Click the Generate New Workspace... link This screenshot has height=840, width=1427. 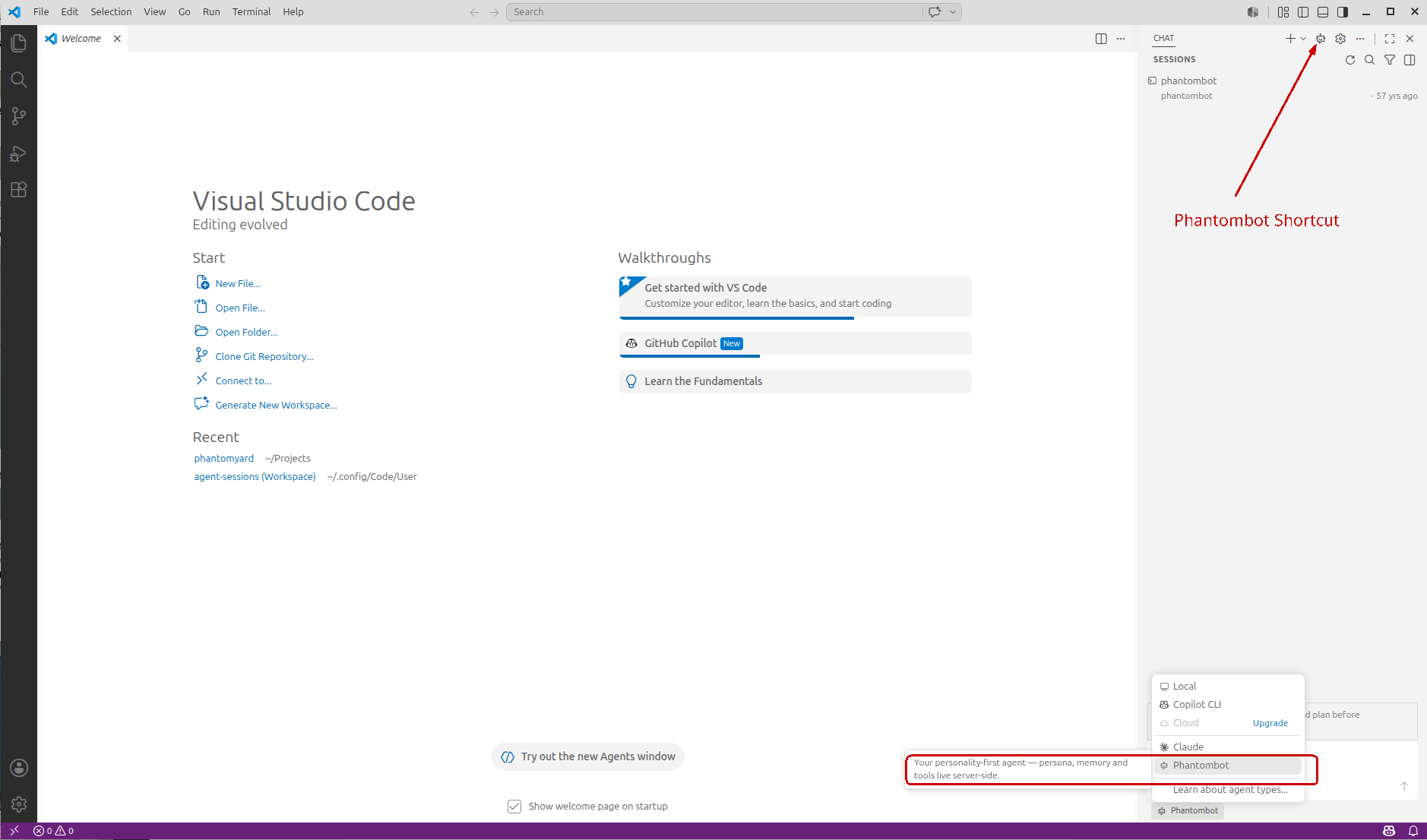(x=277, y=405)
